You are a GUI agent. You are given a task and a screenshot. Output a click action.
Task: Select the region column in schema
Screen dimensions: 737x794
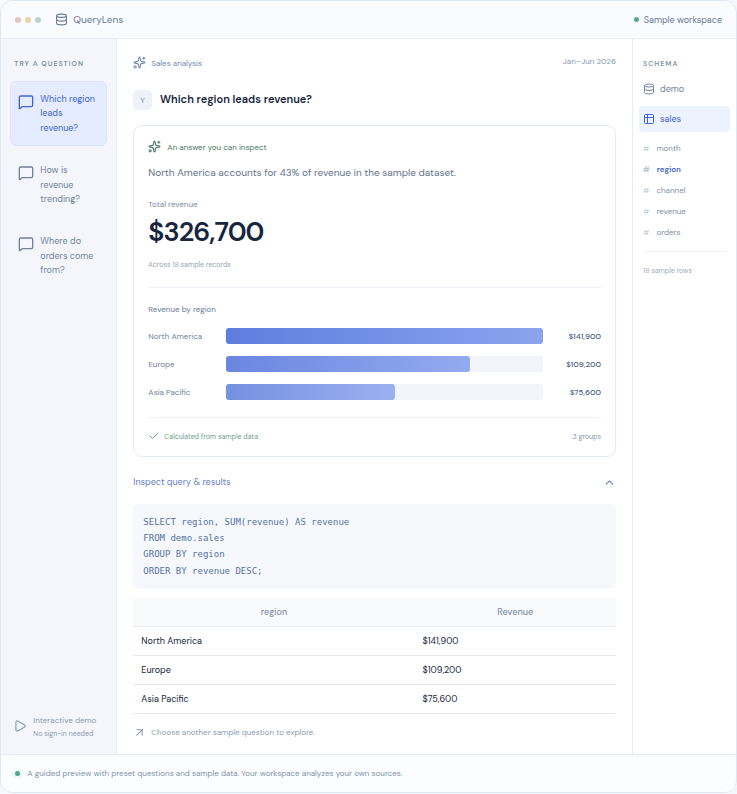pyautogui.click(x=668, y=169)
